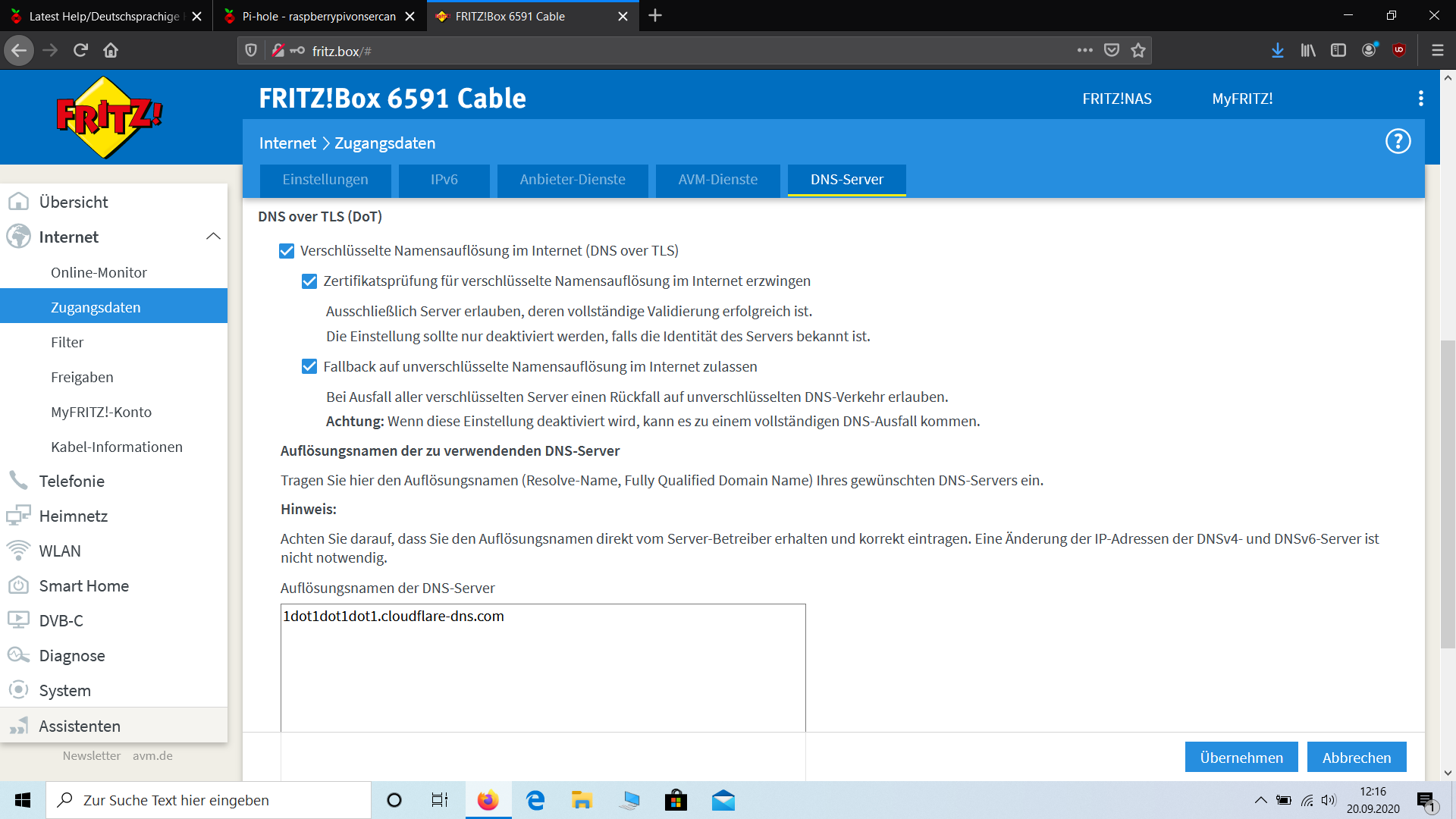Open Task View in taskbar
Image resolution: width=1456 pixels, height=819 pixels.
440,800
